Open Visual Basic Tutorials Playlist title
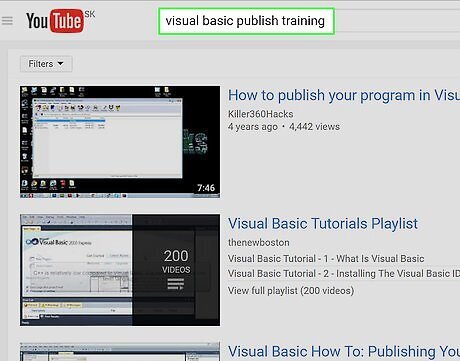460x361 pixels. coord(323,224)
